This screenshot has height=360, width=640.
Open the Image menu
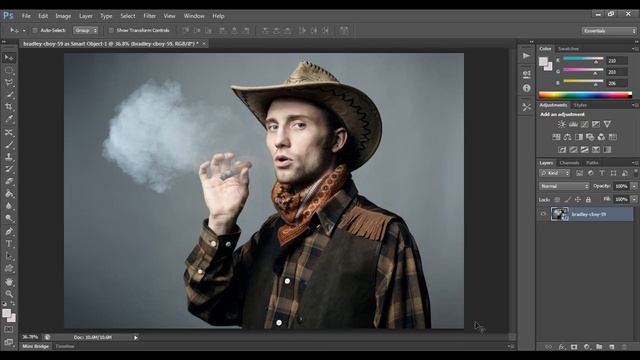click(63, 16)
